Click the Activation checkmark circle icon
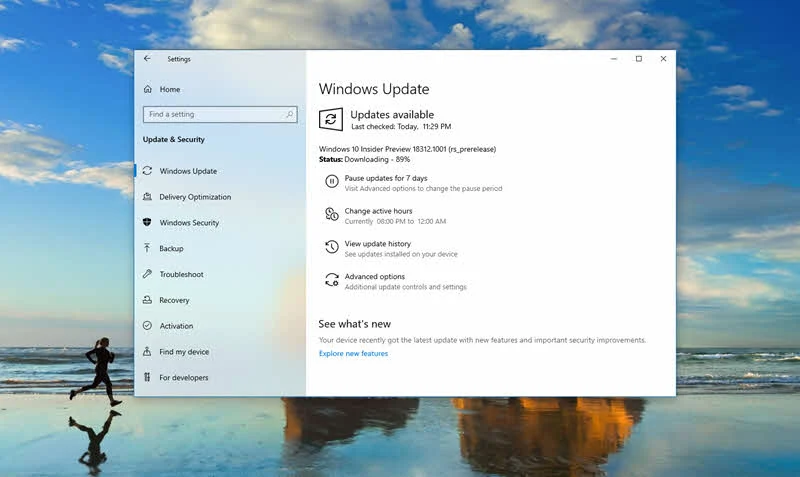This screenshot has width=800, height=477. (147, 325)
